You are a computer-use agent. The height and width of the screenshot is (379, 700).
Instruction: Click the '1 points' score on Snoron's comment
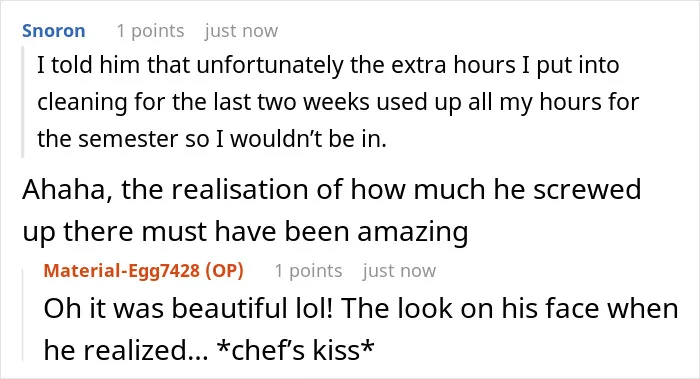pos(150,31)
